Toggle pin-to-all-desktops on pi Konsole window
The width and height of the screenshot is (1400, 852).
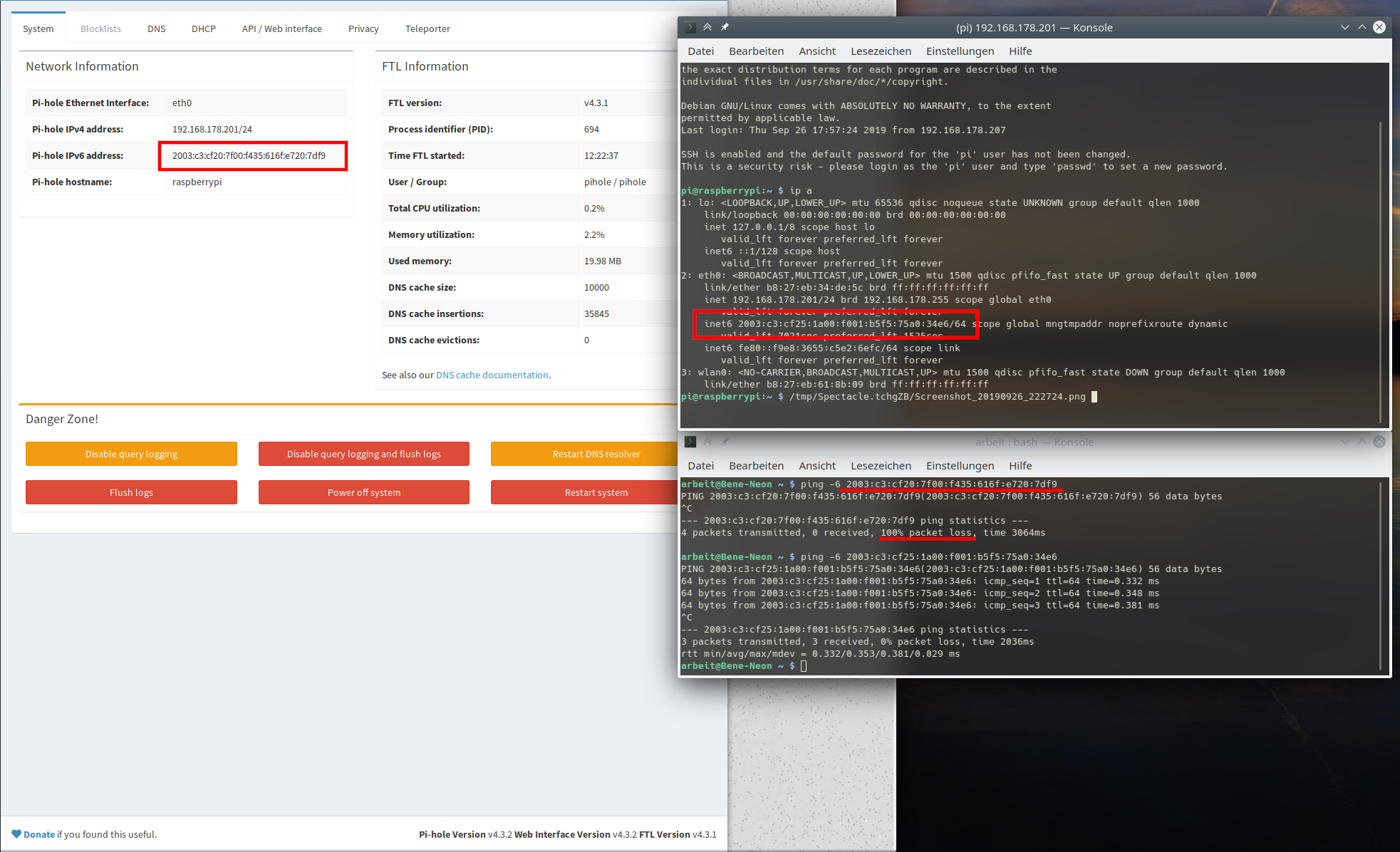pos(724,27)
